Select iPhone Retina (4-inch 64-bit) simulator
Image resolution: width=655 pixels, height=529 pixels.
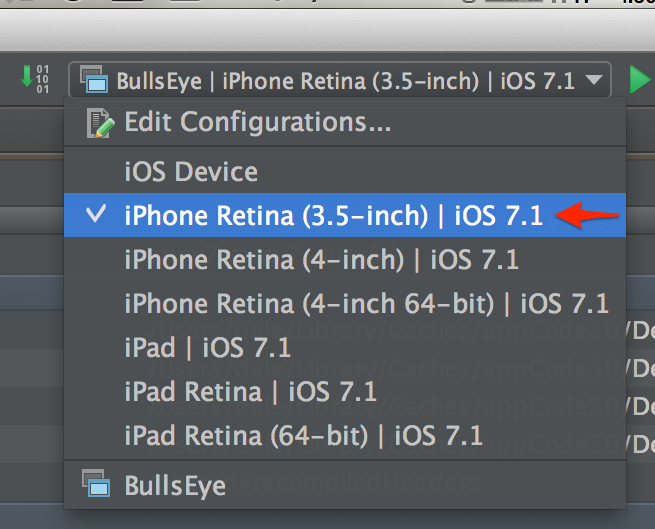345,303
